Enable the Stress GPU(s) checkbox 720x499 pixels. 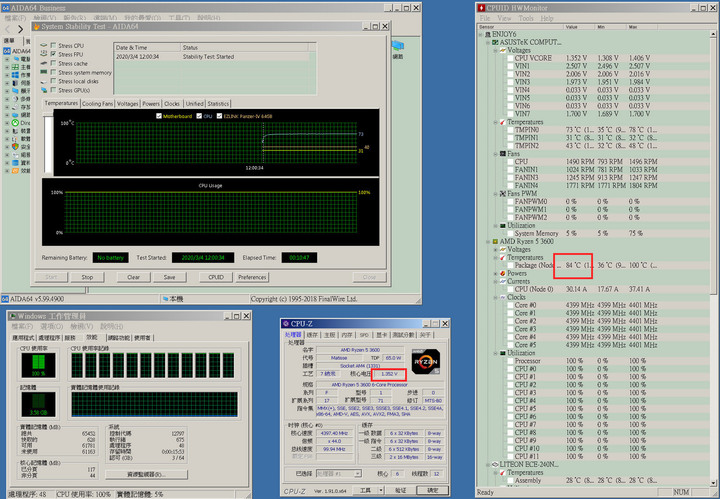[x=54, y=90]
